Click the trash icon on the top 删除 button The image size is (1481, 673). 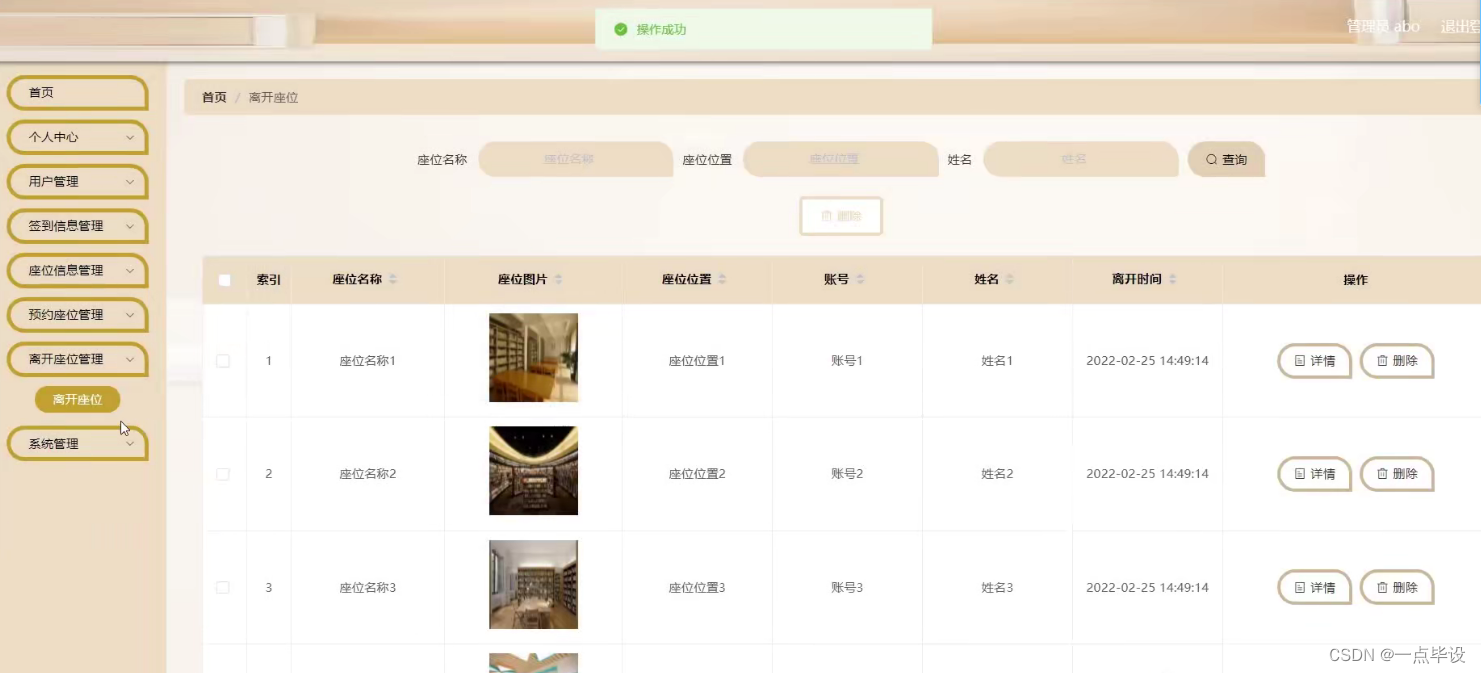826,215
